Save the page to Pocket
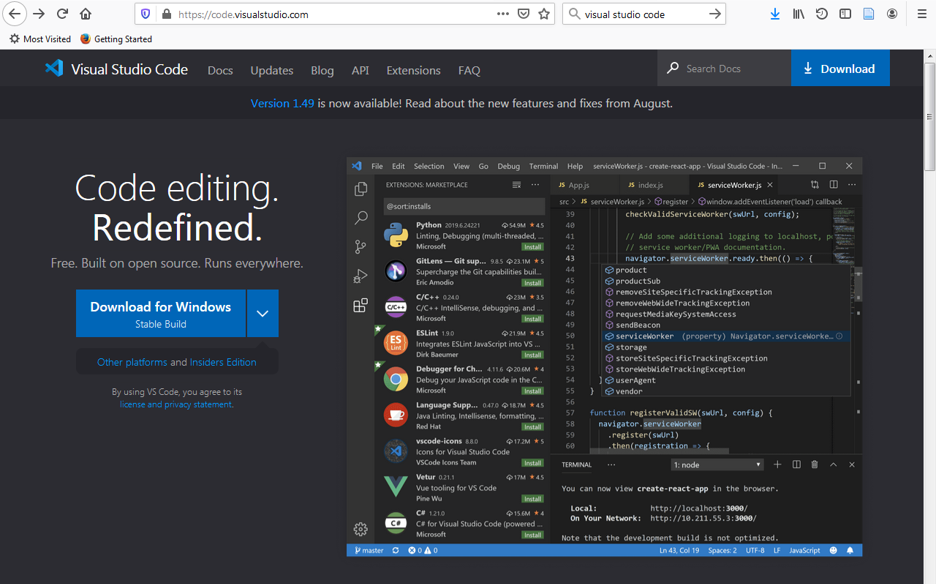 (524, 14)
